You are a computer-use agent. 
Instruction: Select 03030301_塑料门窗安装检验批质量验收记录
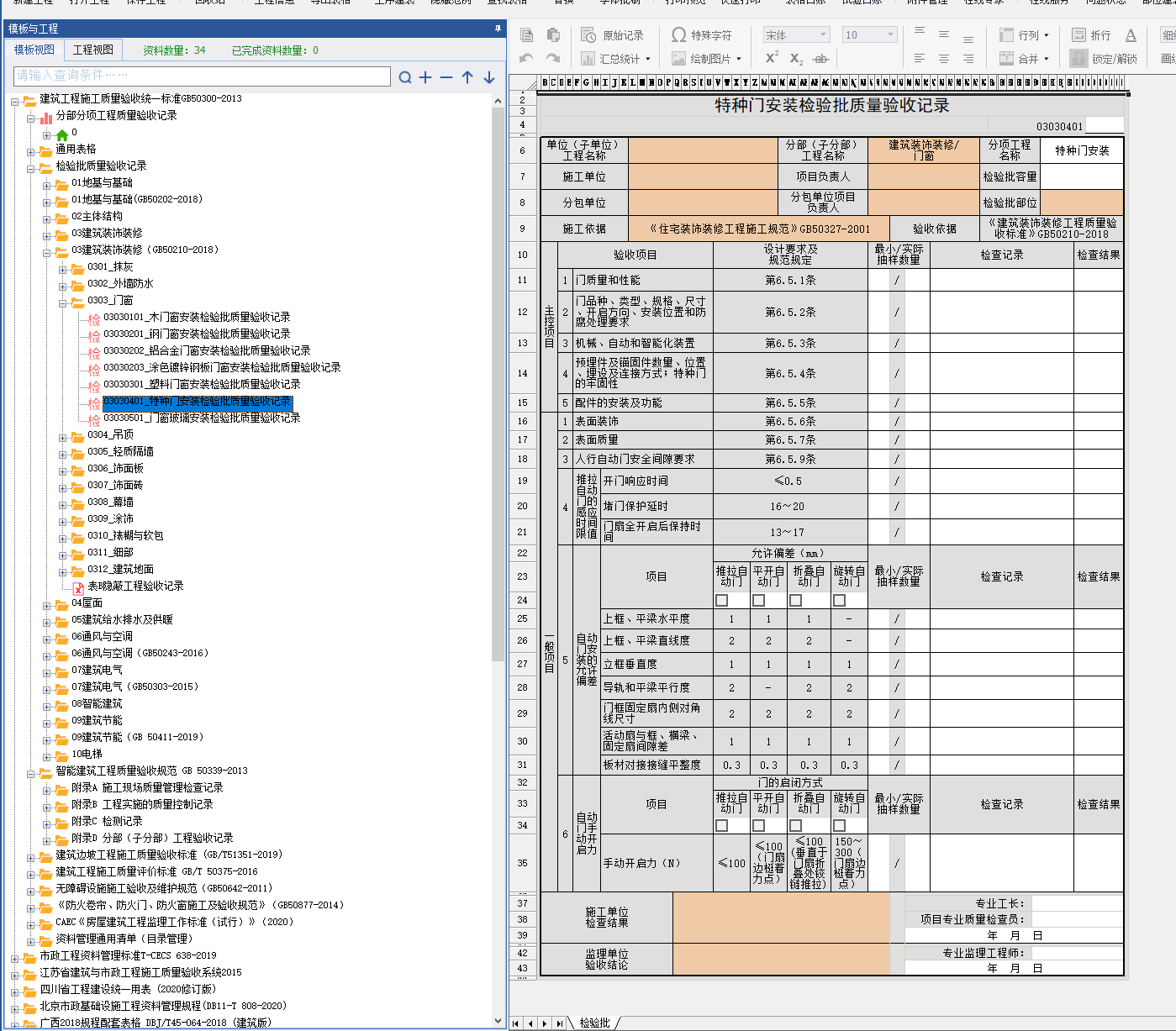coord(202,384)
